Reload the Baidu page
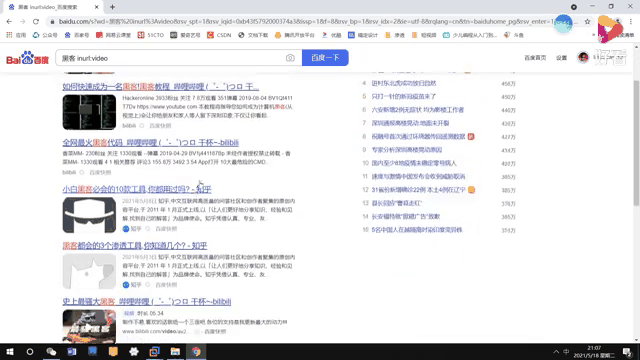This screenshot has height=360, width=640. coord(36,21)
